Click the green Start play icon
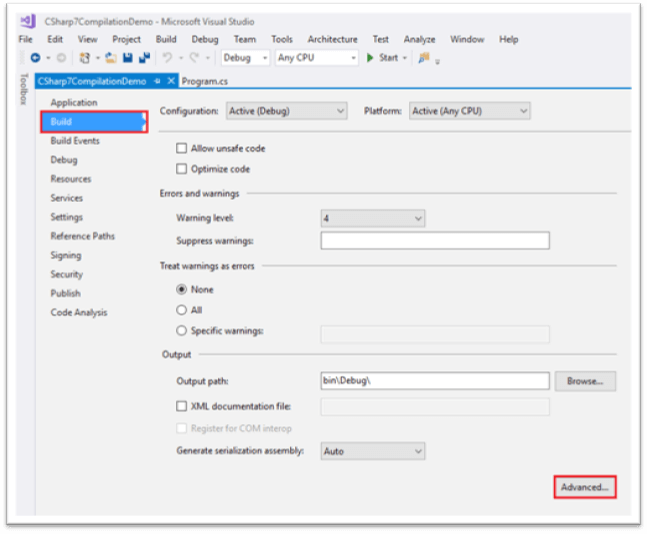 click(x=370, y=58)
